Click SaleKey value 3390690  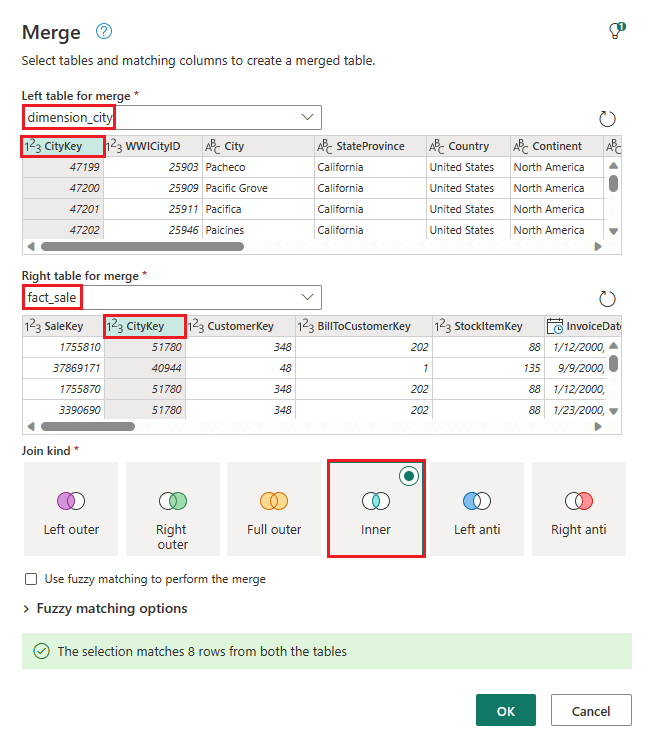[63, 410]
